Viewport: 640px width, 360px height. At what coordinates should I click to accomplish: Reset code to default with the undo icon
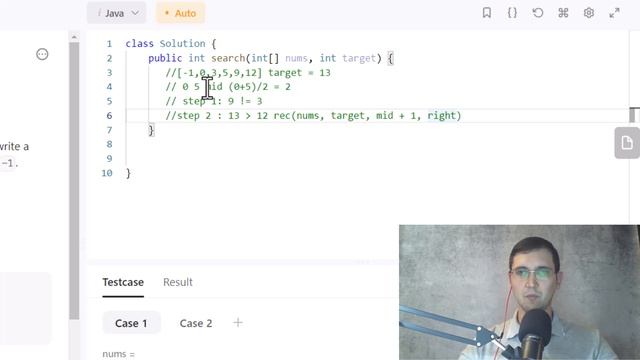538,13
